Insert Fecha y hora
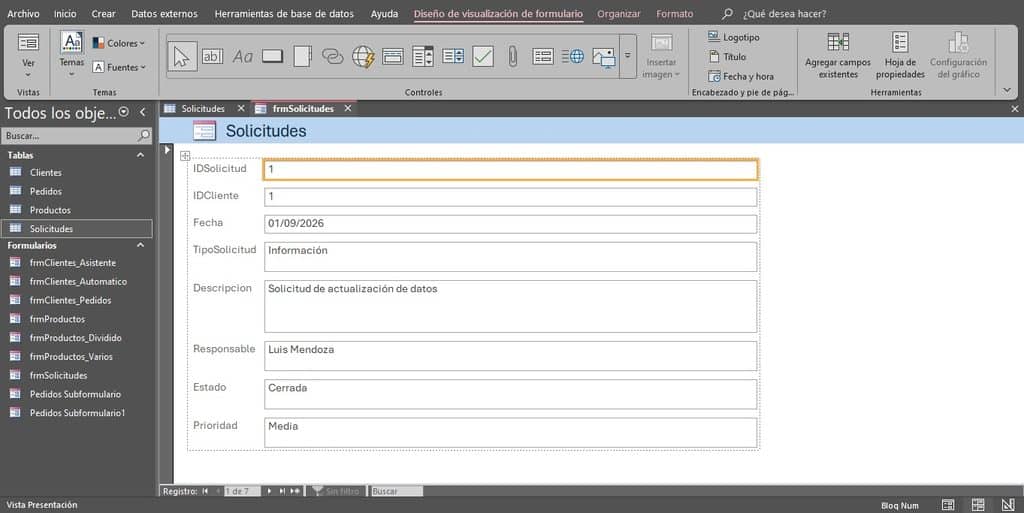This screenshot has height=513, width=1024. click(x=741, y=76)
